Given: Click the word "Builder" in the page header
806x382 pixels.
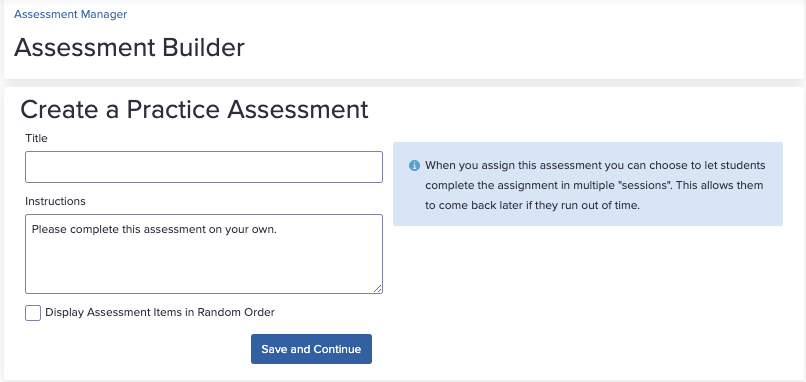Looking at the screenshot, I should click(x=203, y=47).
